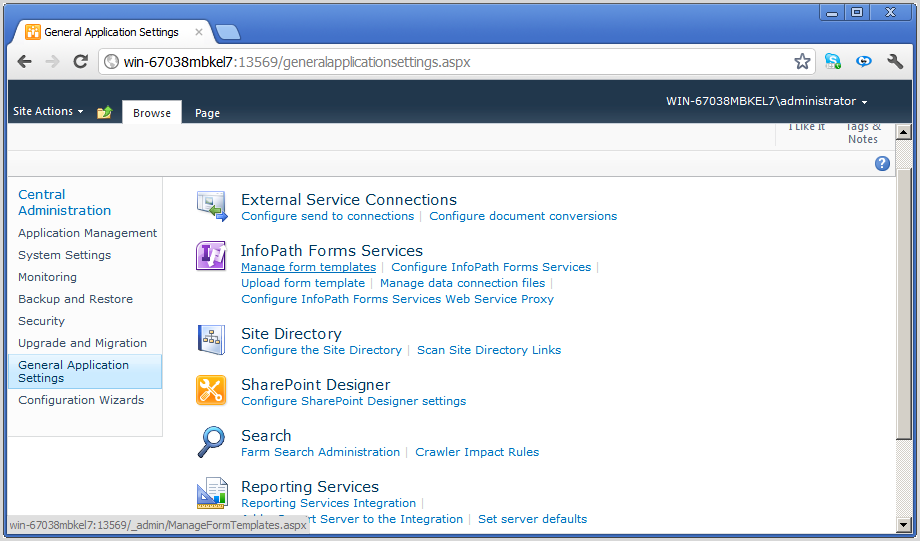Image resolution: width=920 pixels, height=541 pixels.
Task: Click the Skype extension icon
Action: [x=833, y=61]
